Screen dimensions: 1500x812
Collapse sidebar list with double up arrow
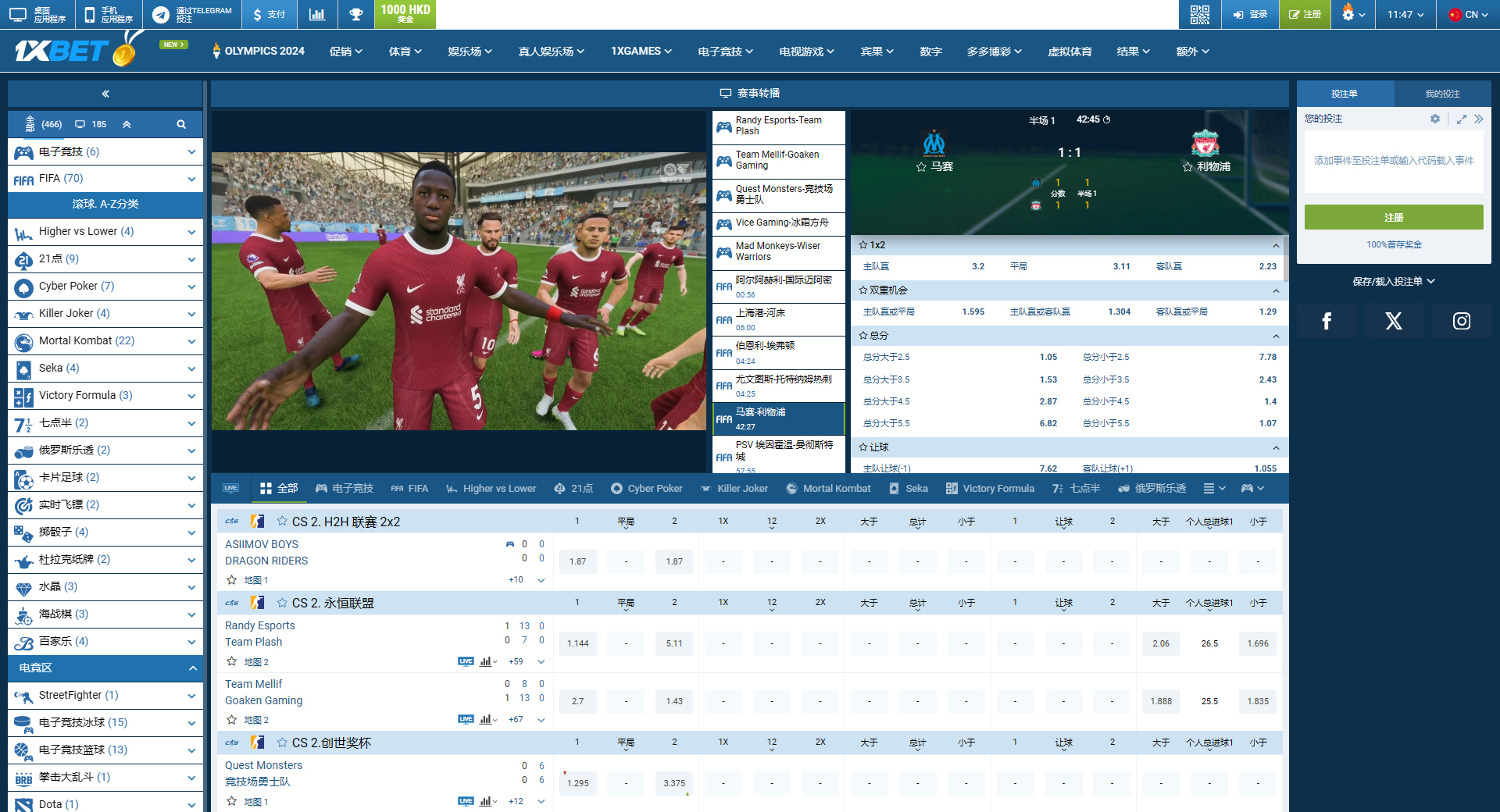127,124
